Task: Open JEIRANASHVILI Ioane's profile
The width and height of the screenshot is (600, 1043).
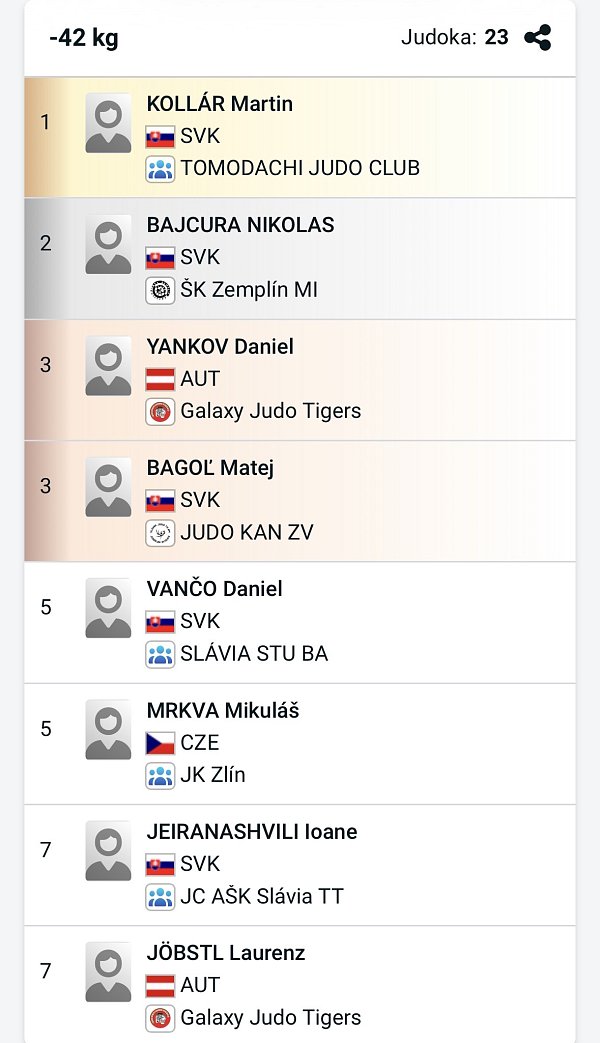Action: 251,832
